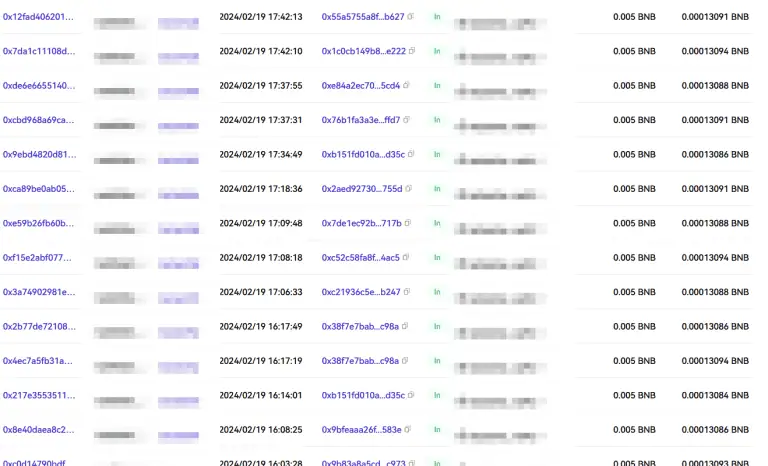View transaction 0x217e3553511
The width and height of the screenshot is (768, 466).
(38, 395)
